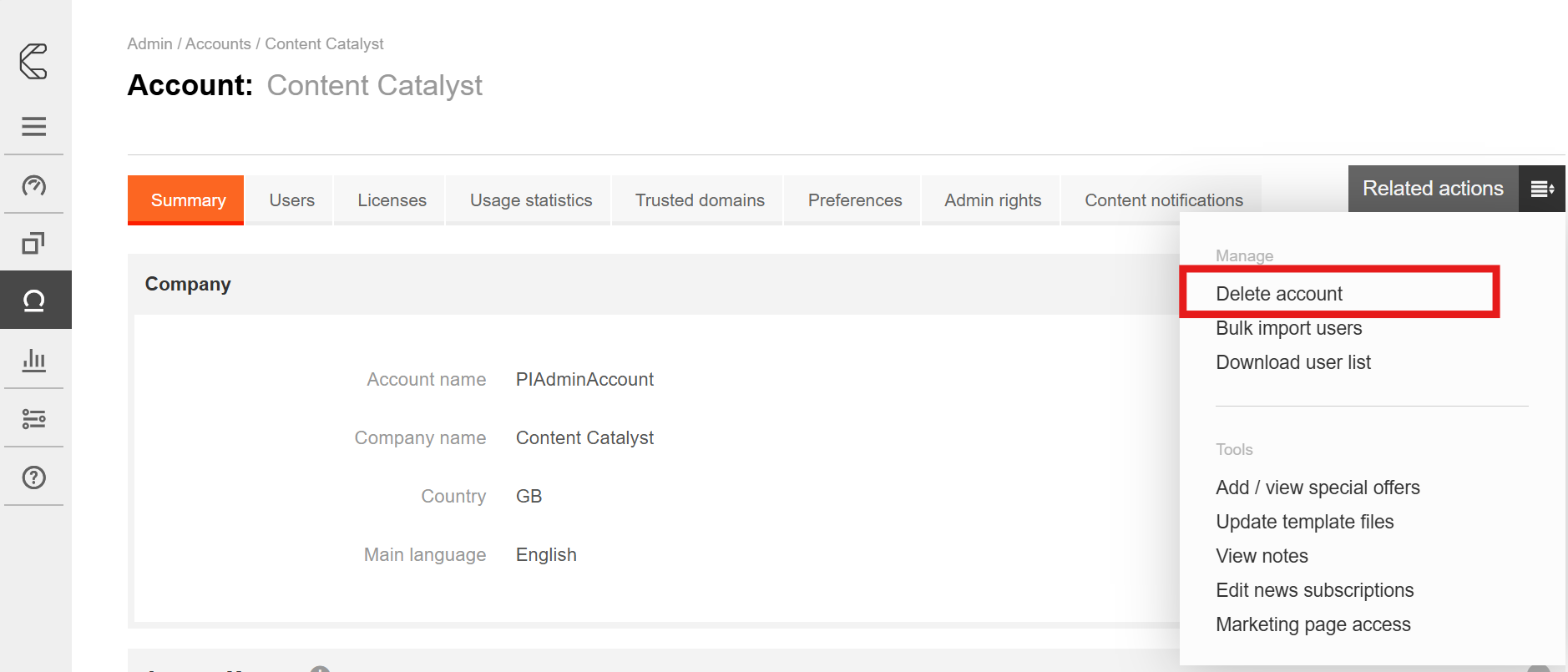Click the Related actions list icon
1568x672 pixels.
coord(1541,189)
